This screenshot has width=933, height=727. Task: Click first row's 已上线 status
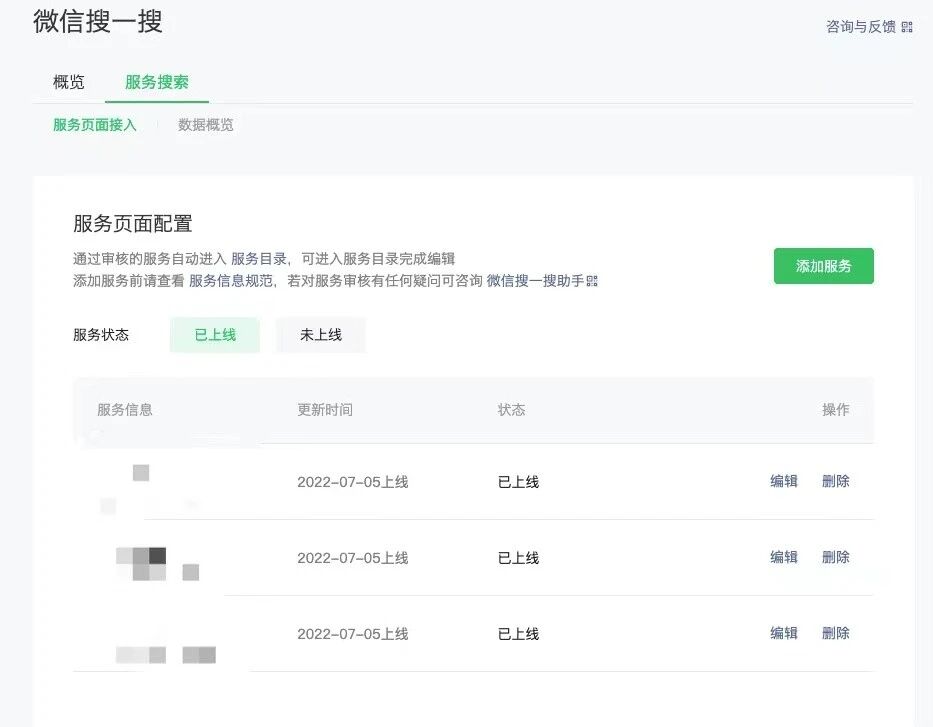(518, 482)
